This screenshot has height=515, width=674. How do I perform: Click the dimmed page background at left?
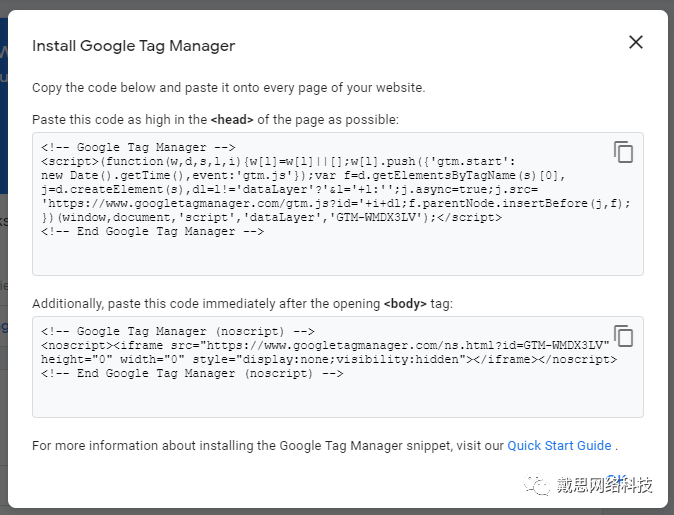point(4,300)
